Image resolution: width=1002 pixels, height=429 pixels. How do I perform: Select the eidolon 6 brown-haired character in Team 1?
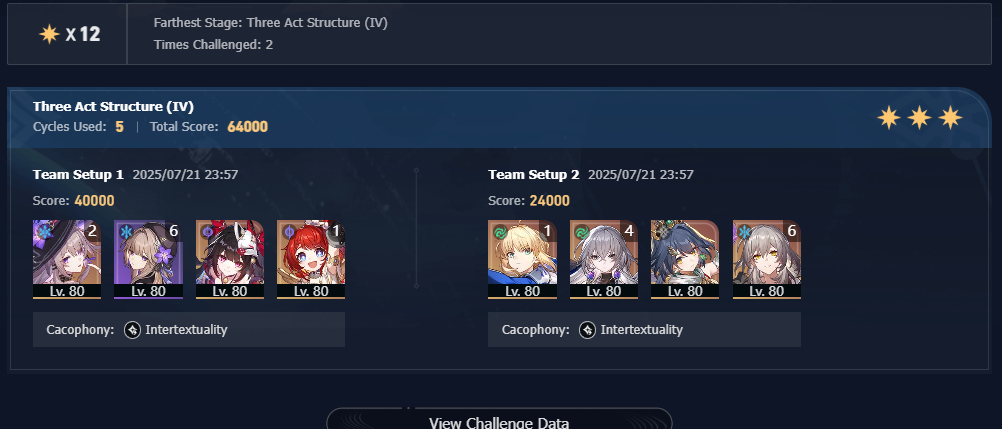(148, 259)
